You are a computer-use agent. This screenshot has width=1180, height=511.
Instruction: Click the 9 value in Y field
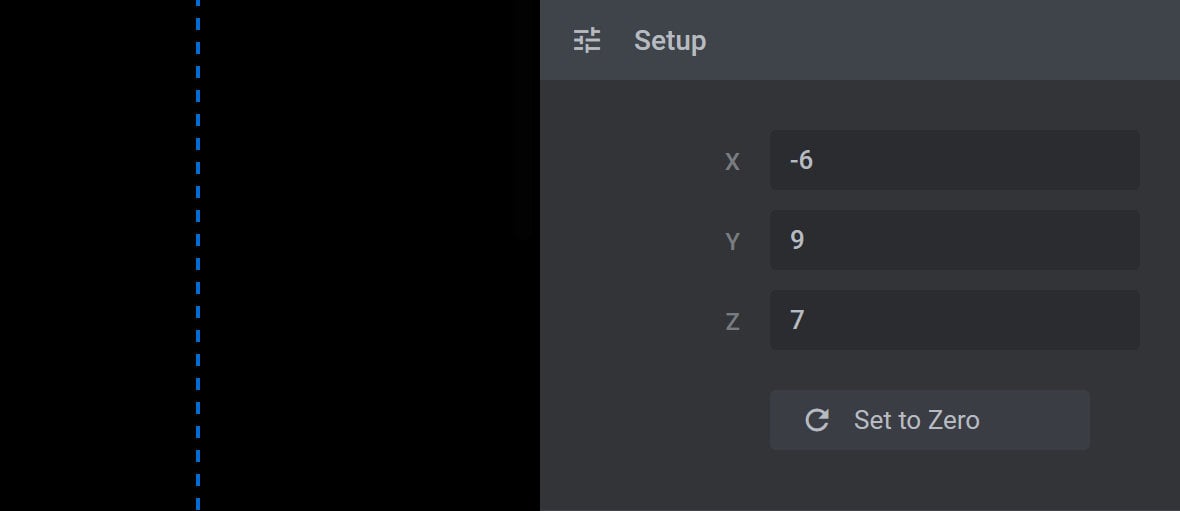click(x=797, y=239)
